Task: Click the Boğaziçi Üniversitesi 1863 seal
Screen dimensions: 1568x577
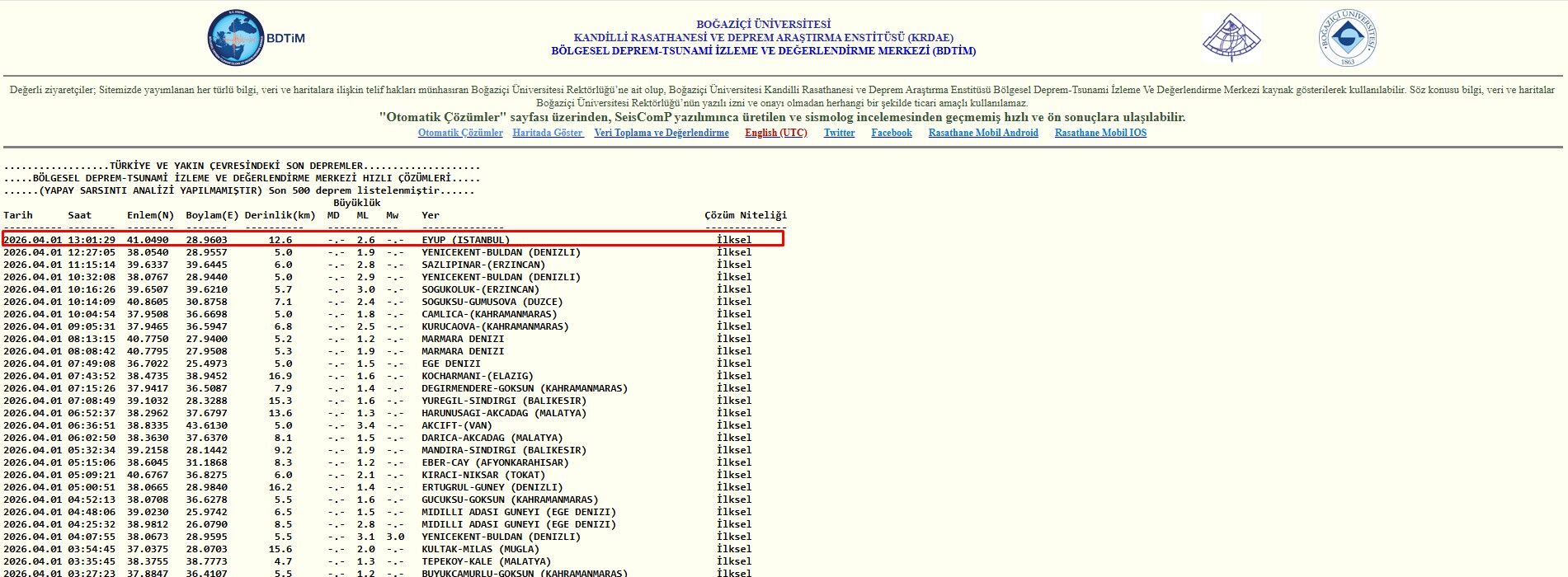Action: pos(1347,38)
